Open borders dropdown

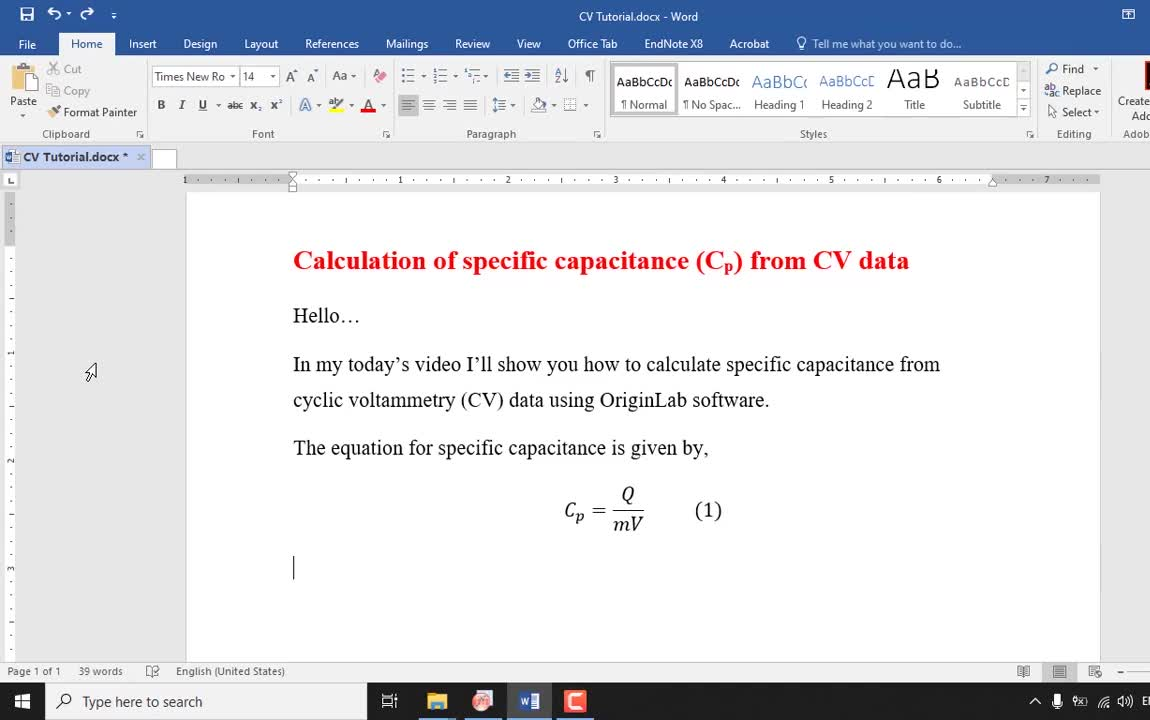click(x=585, y=105)
